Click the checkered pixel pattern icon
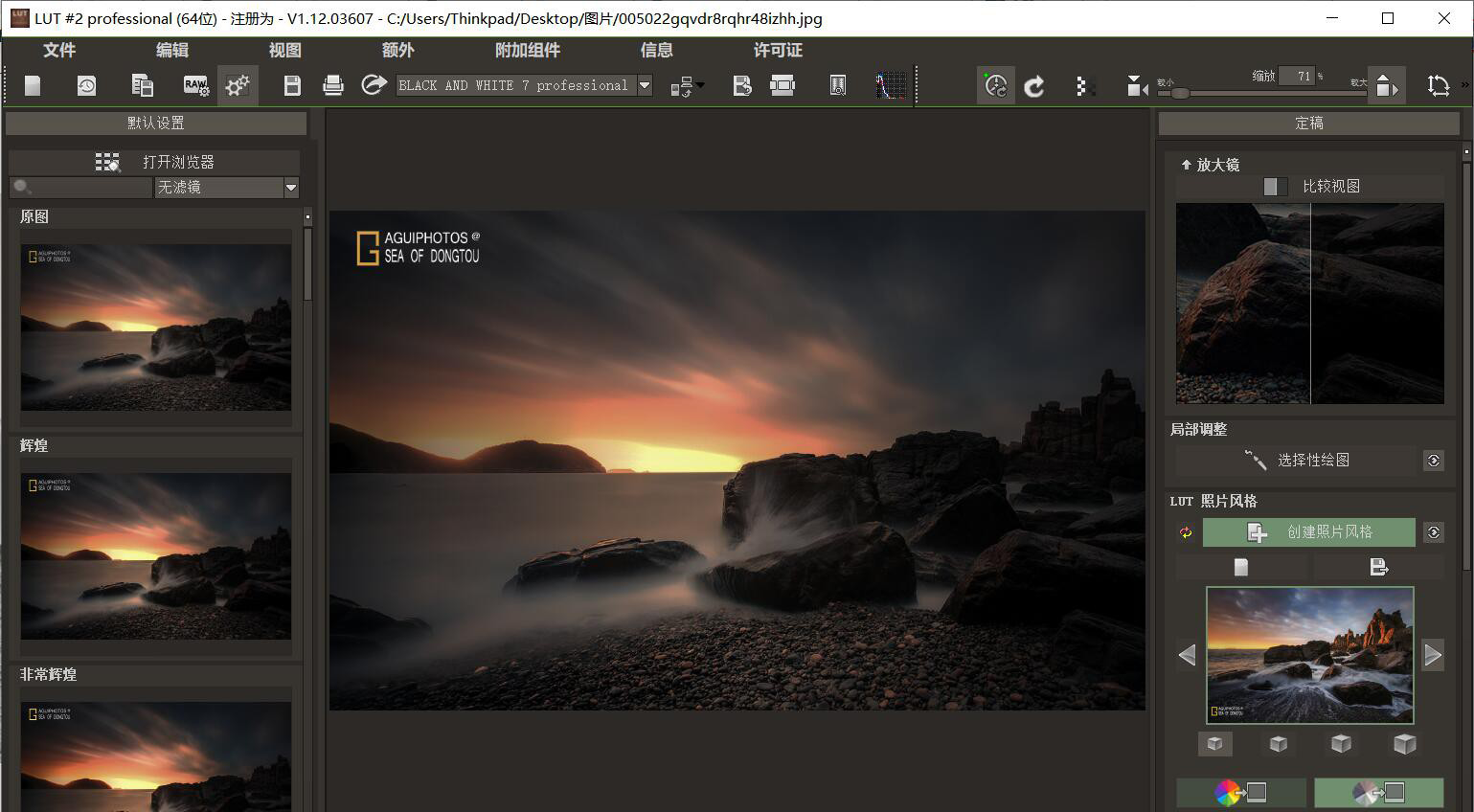The width and height of the screenshot is (1474, 812). pyautogui.click(x=1085, y=86)
